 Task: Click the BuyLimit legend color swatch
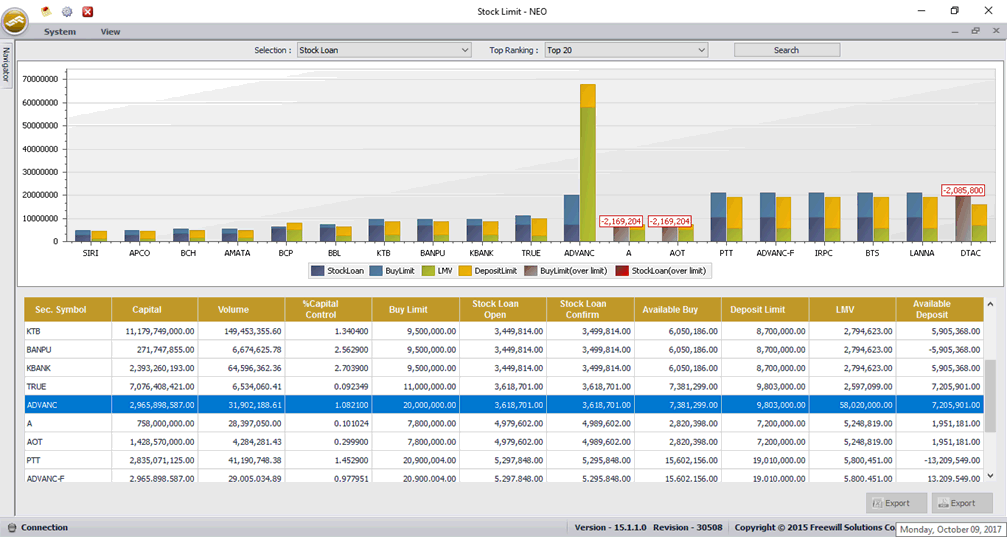click(x=376, y=271)
